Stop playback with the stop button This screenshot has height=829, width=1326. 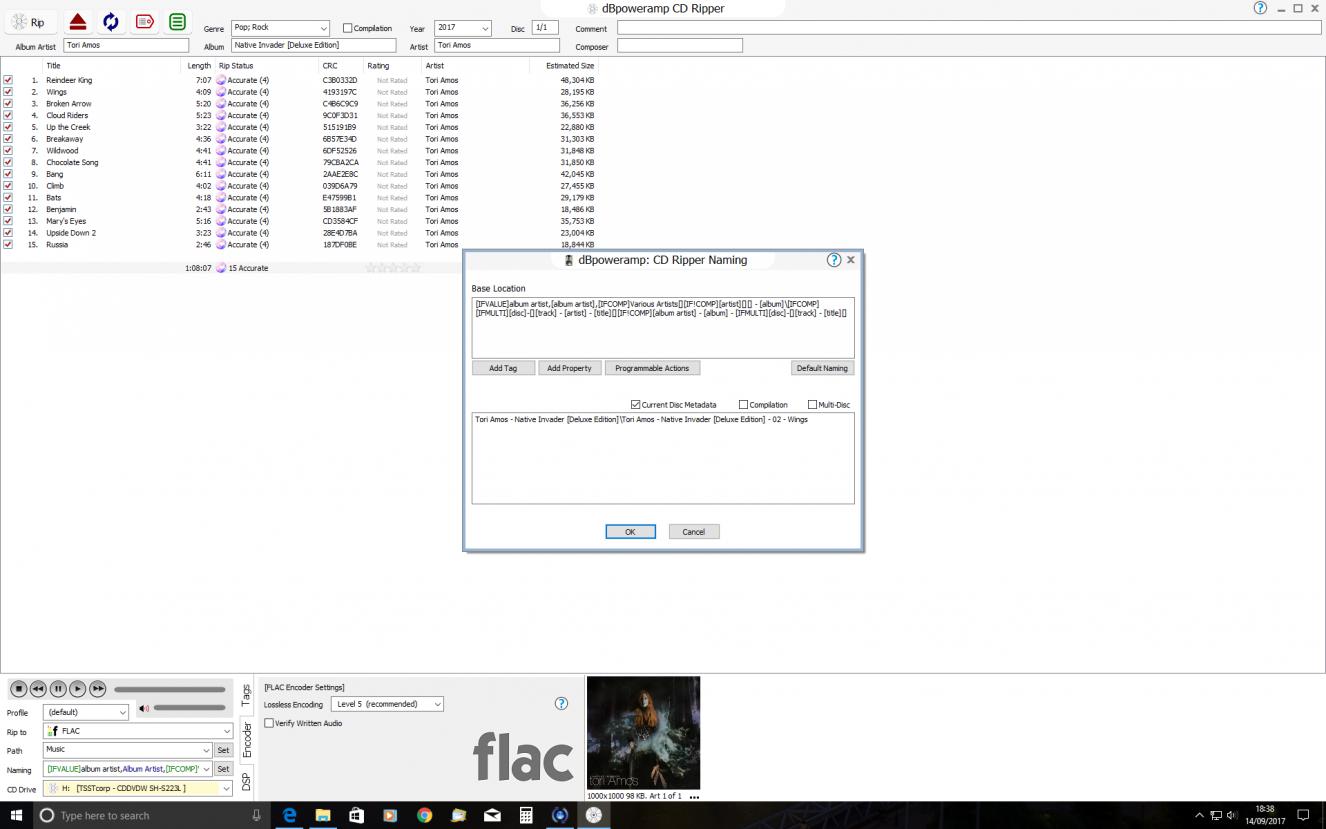[x=18, y=689]
